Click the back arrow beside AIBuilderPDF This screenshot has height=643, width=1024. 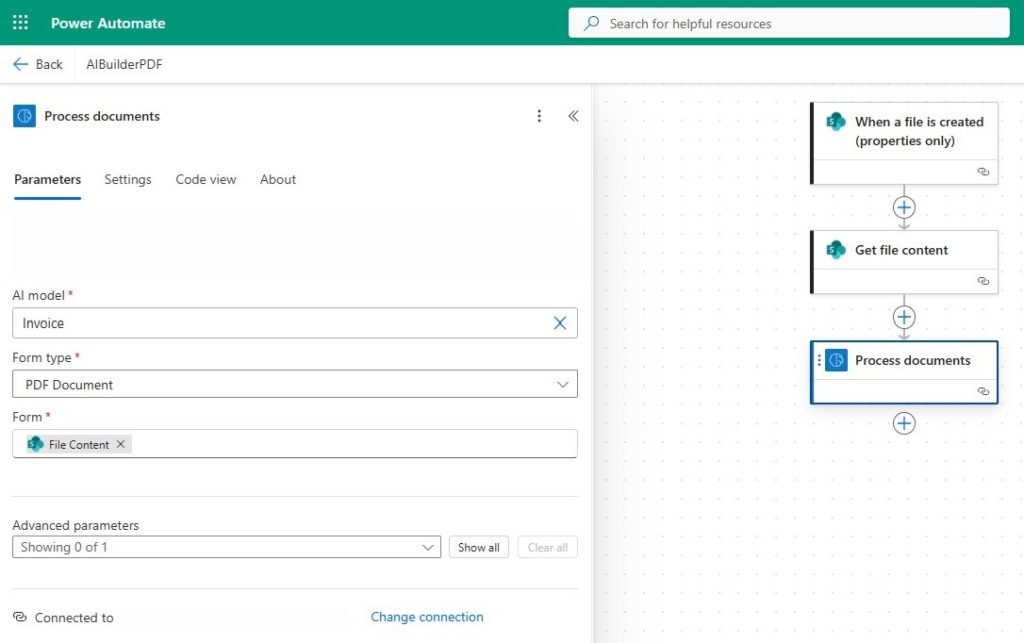[x=22, y=63]
